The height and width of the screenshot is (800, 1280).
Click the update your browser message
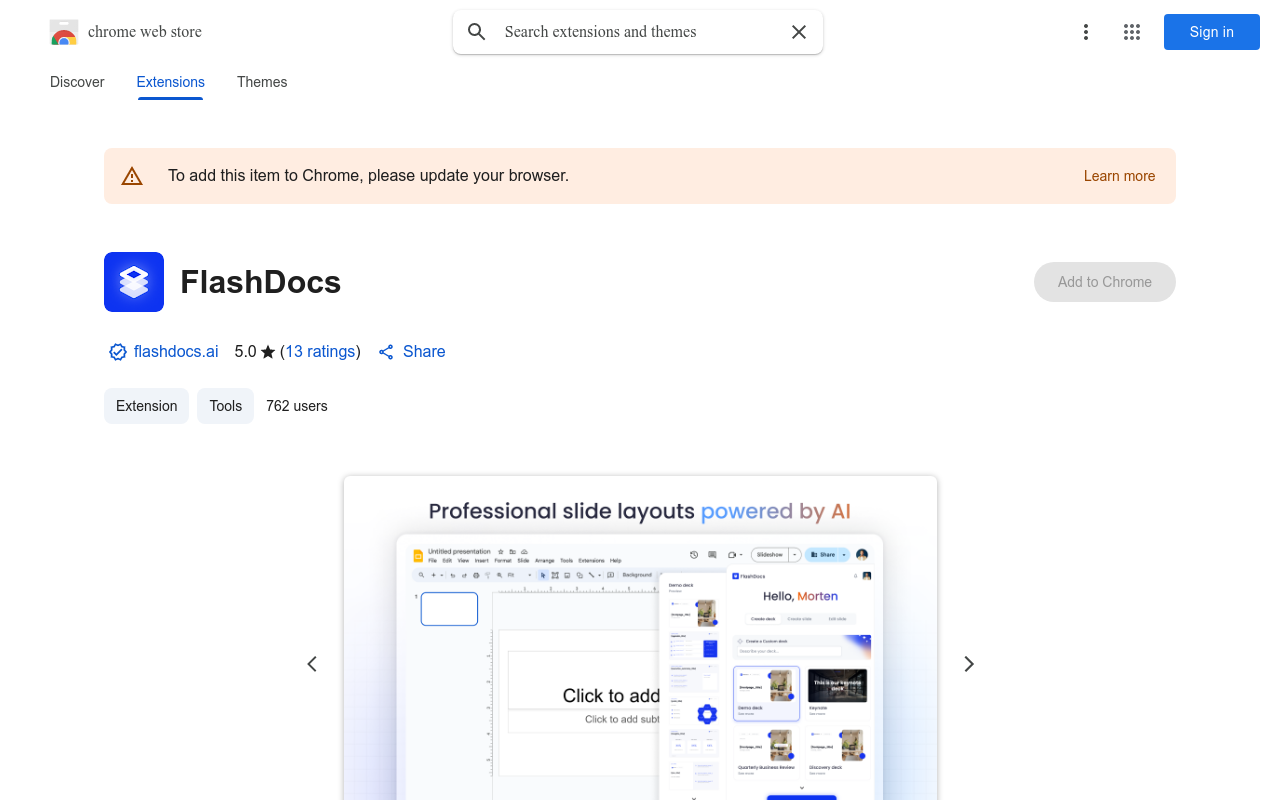coord(369,176)
